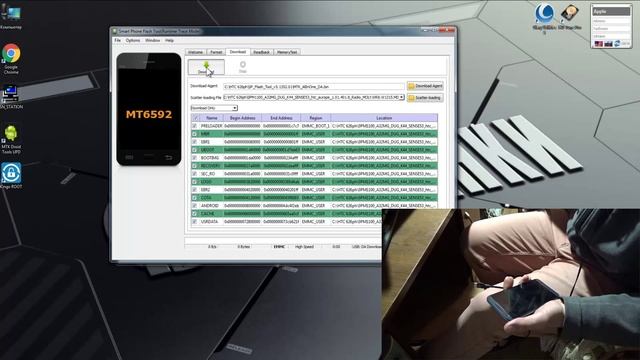
Task: Uncheck the MBR row checkbox
Action: click(195, 134)
